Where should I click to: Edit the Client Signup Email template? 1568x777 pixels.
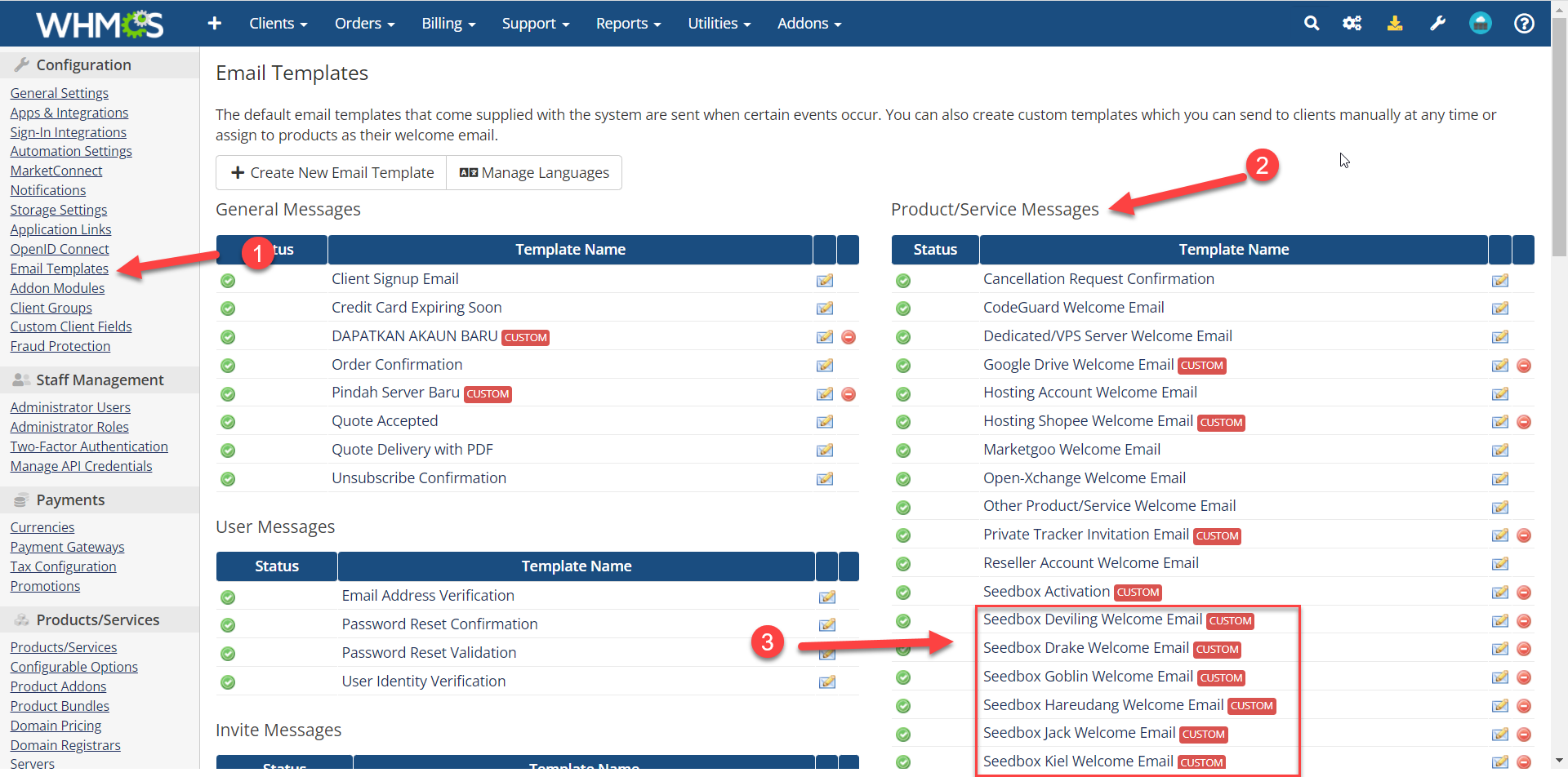[x=825, y=280]
